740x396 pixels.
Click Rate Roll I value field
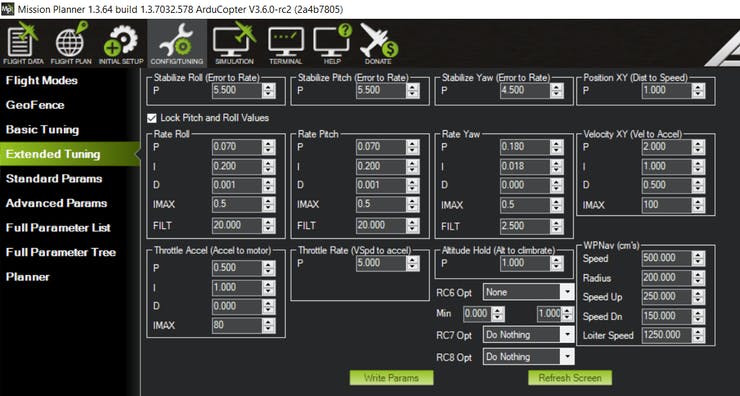pos(237,166)
